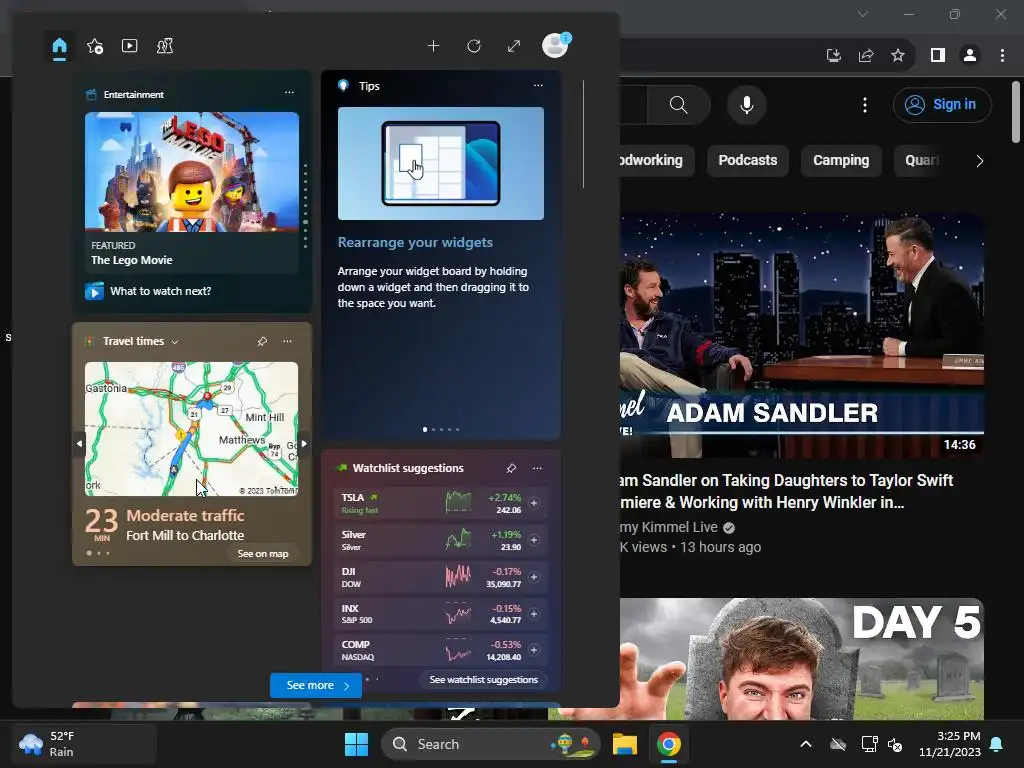This screenshot has height=768, width=1024.
Task: Click the taskbar Search box
Action: point(490,744)
